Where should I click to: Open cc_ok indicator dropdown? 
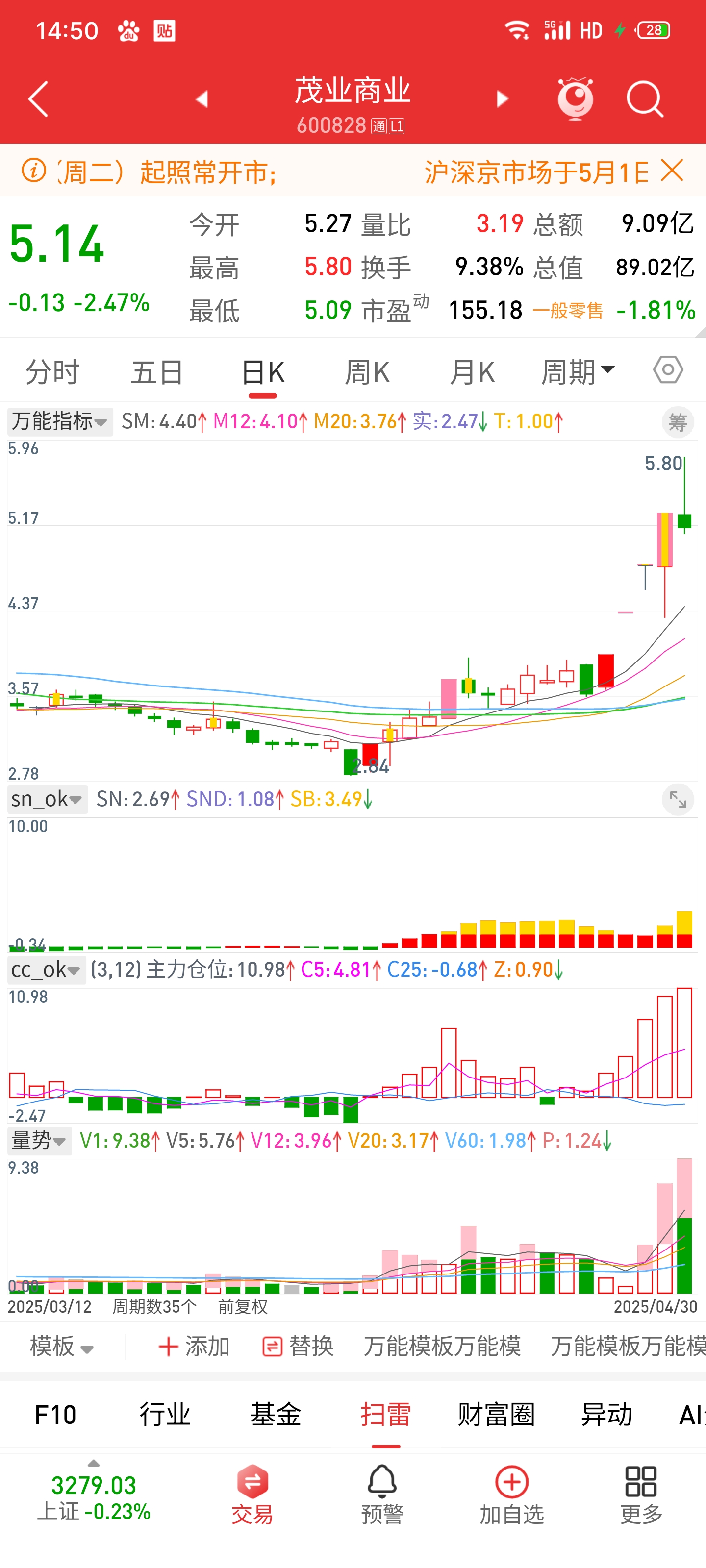(x=46, y=969)
